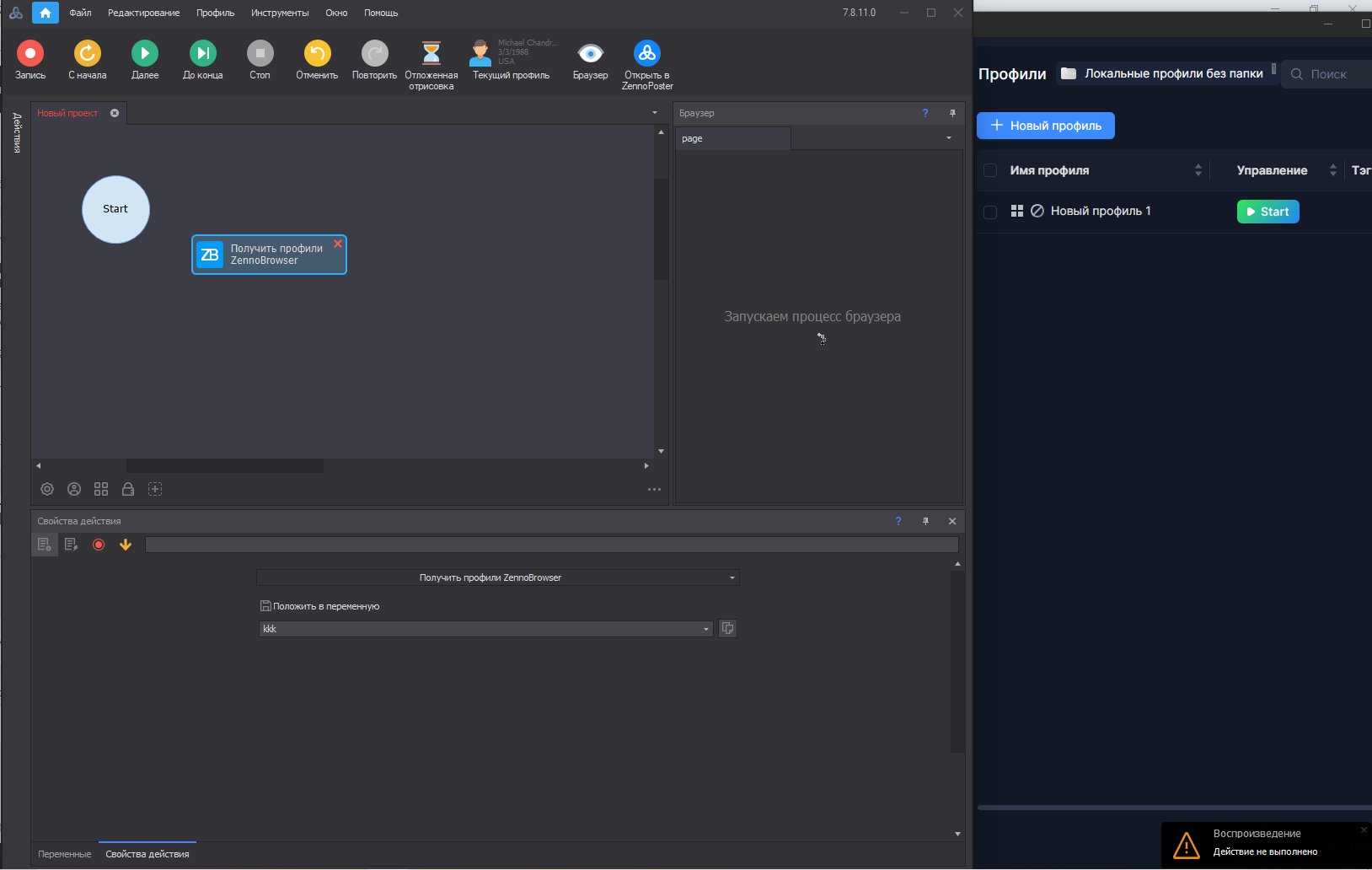Click the orange down arrow in action properties

(126, 545)
